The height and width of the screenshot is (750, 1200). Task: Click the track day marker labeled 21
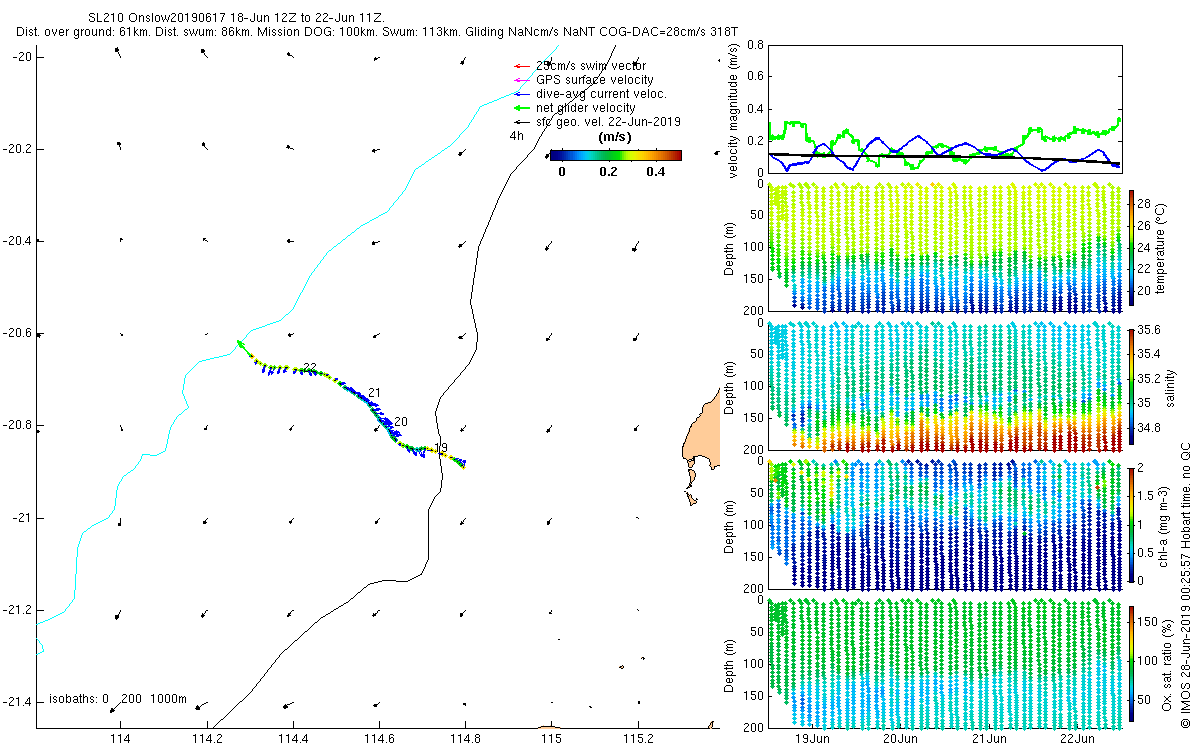coord(375,392)
